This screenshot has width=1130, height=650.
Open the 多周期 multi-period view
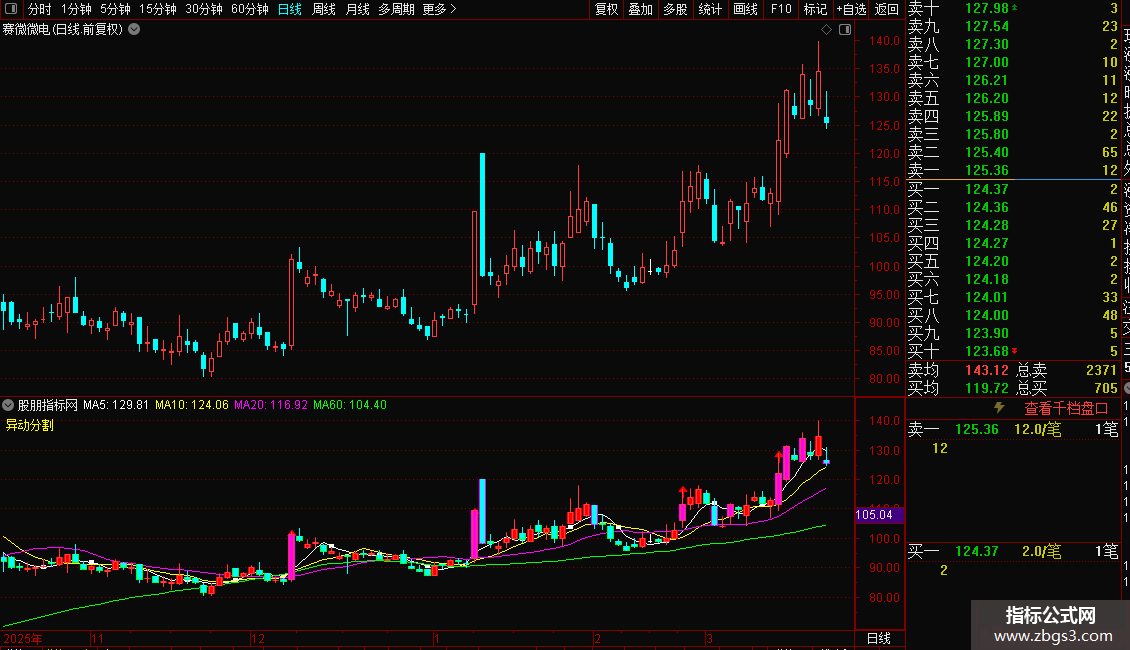coord(396,9)
